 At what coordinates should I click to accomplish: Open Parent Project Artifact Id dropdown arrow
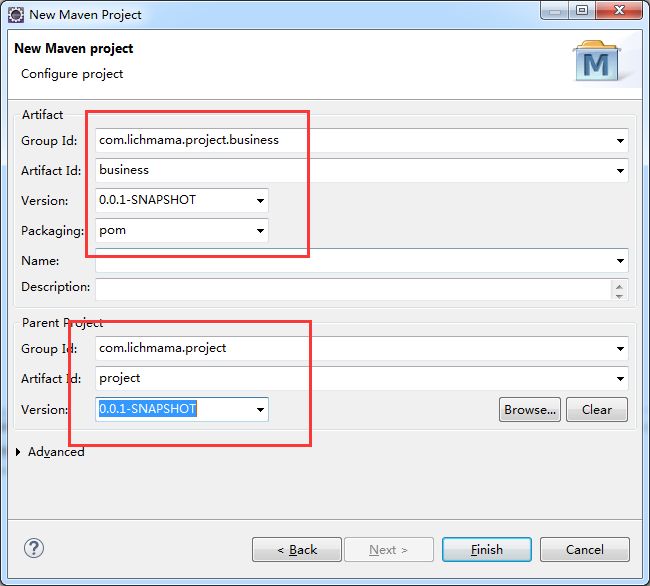tap(620, 378)
